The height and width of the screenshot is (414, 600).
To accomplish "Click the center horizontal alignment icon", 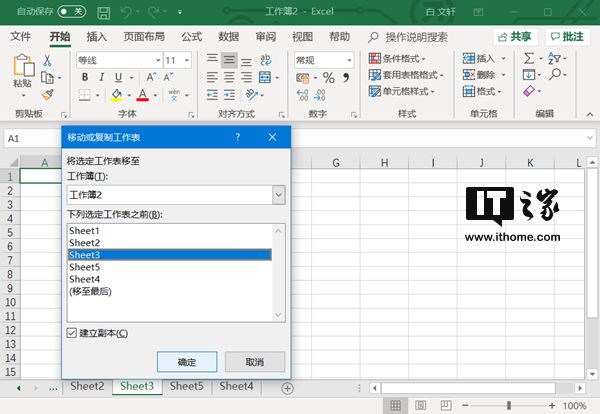I will click(x=229, y=77).
